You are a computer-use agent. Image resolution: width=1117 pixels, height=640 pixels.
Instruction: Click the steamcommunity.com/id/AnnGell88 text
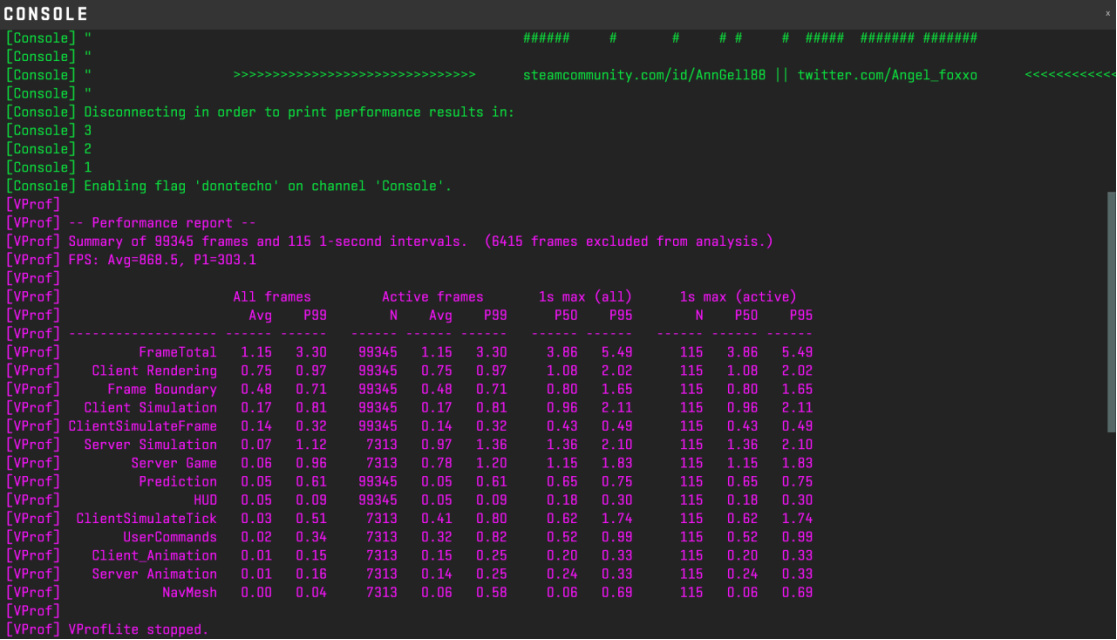tap(644, 75)
